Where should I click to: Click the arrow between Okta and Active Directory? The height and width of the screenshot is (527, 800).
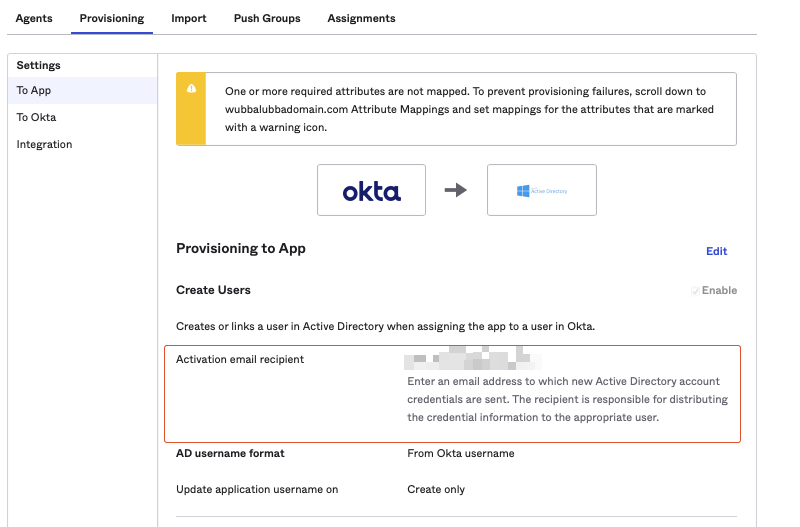pos(456,190)
